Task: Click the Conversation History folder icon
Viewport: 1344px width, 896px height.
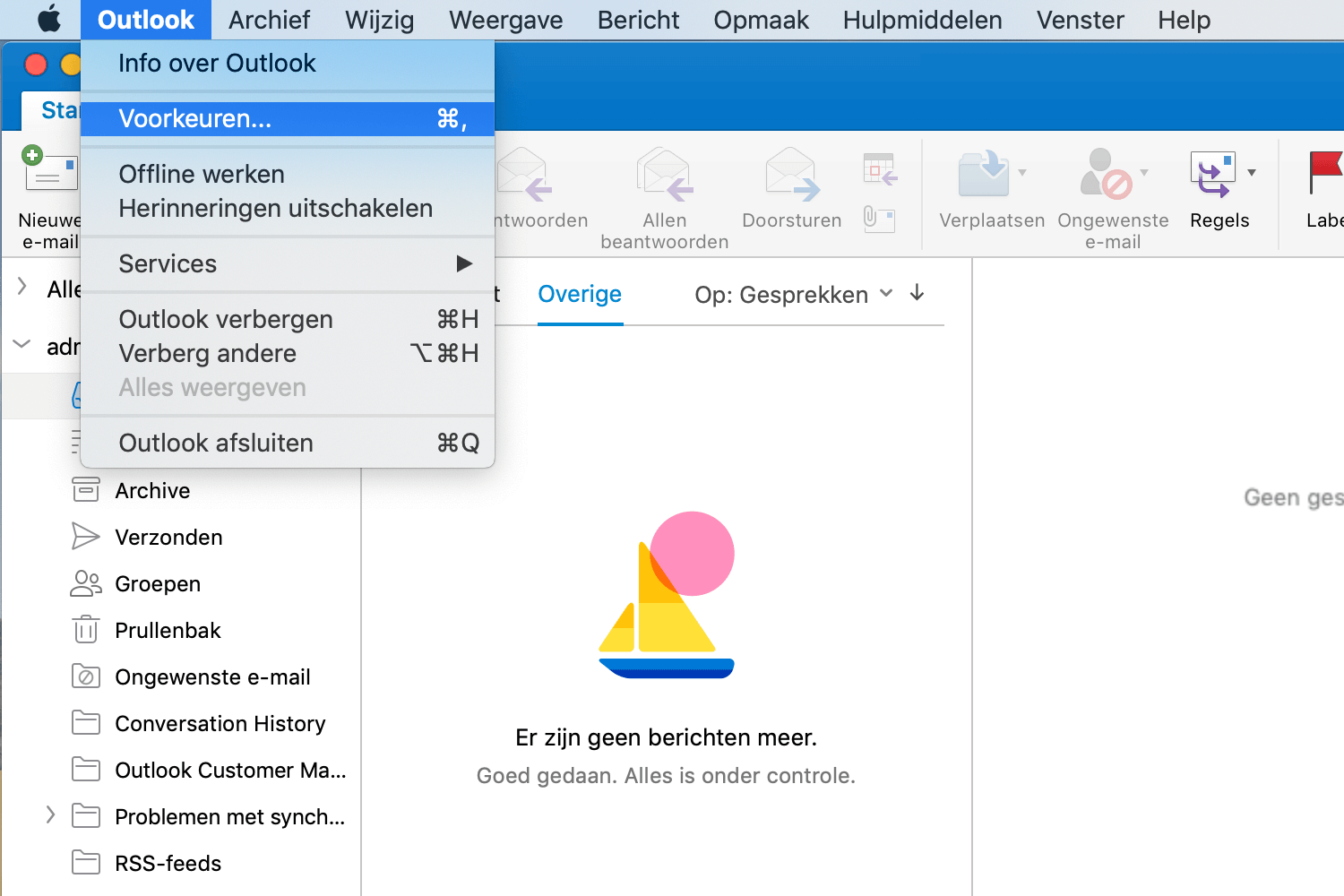Action: click(x=86, y=722)
